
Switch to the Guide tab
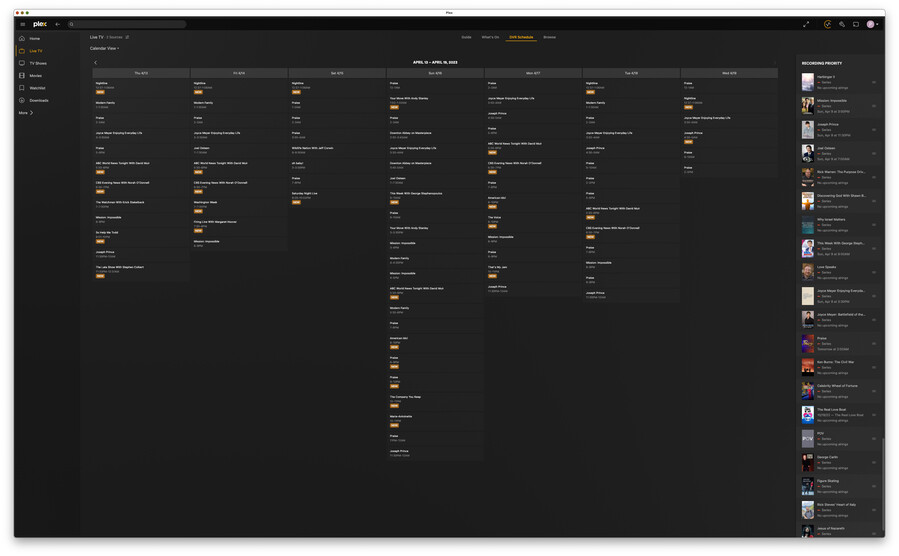point(467,37)
